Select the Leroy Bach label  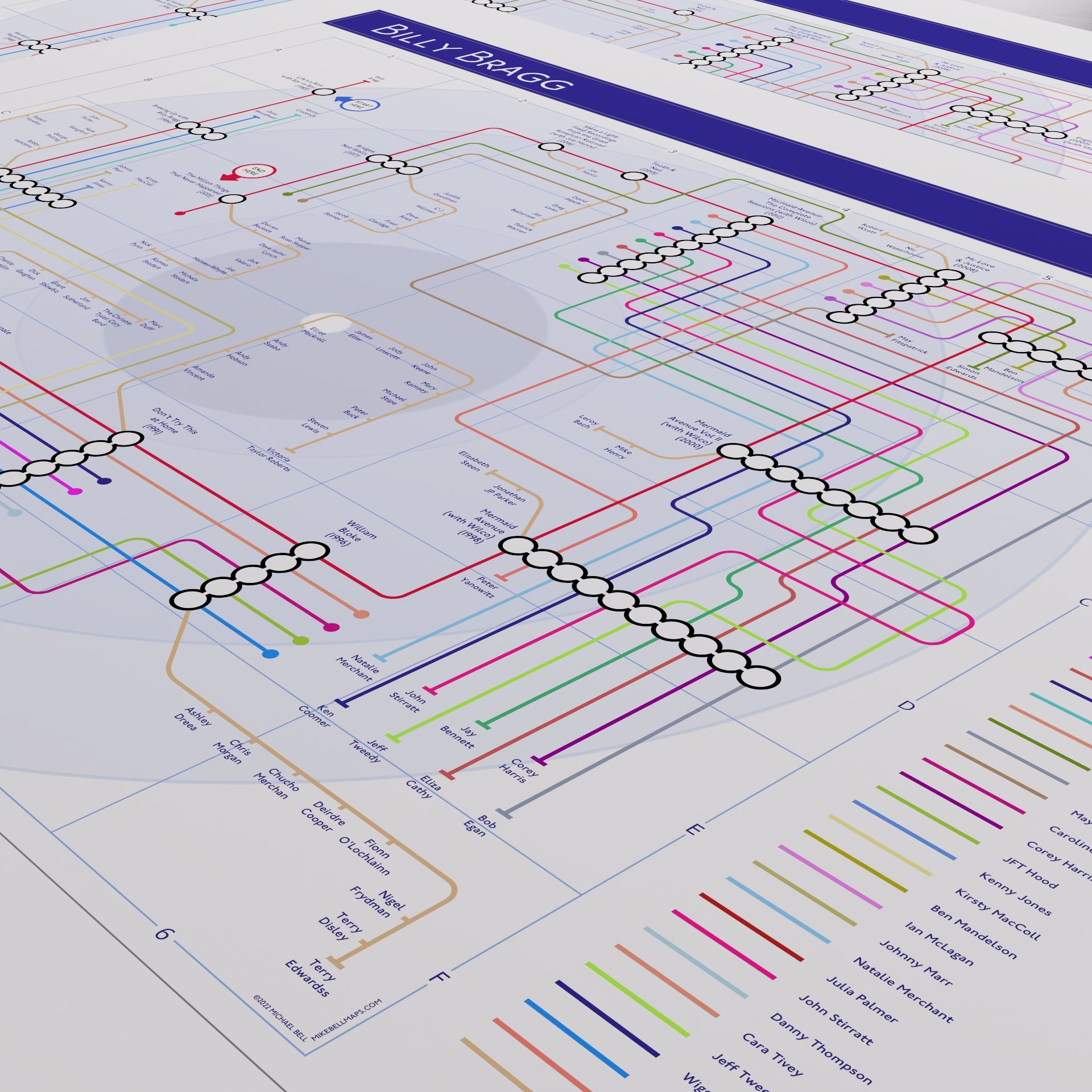(586, 421)
